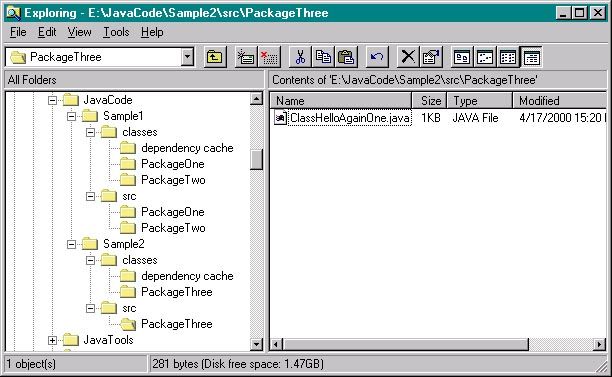Sort by the Type column header

[x=480, y=101]
